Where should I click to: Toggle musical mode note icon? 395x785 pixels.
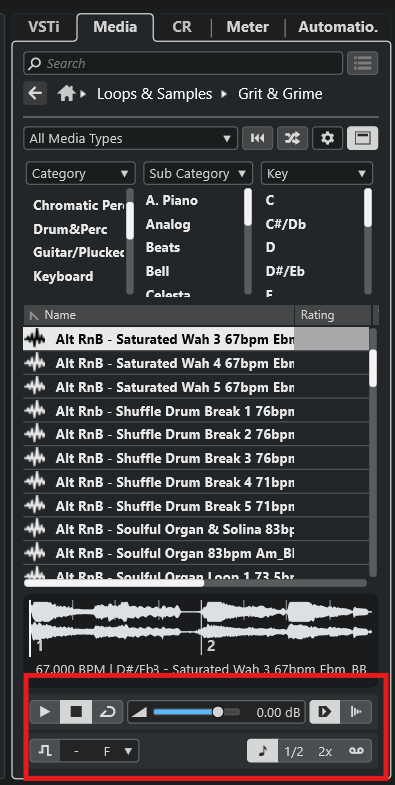pos(263,751)
